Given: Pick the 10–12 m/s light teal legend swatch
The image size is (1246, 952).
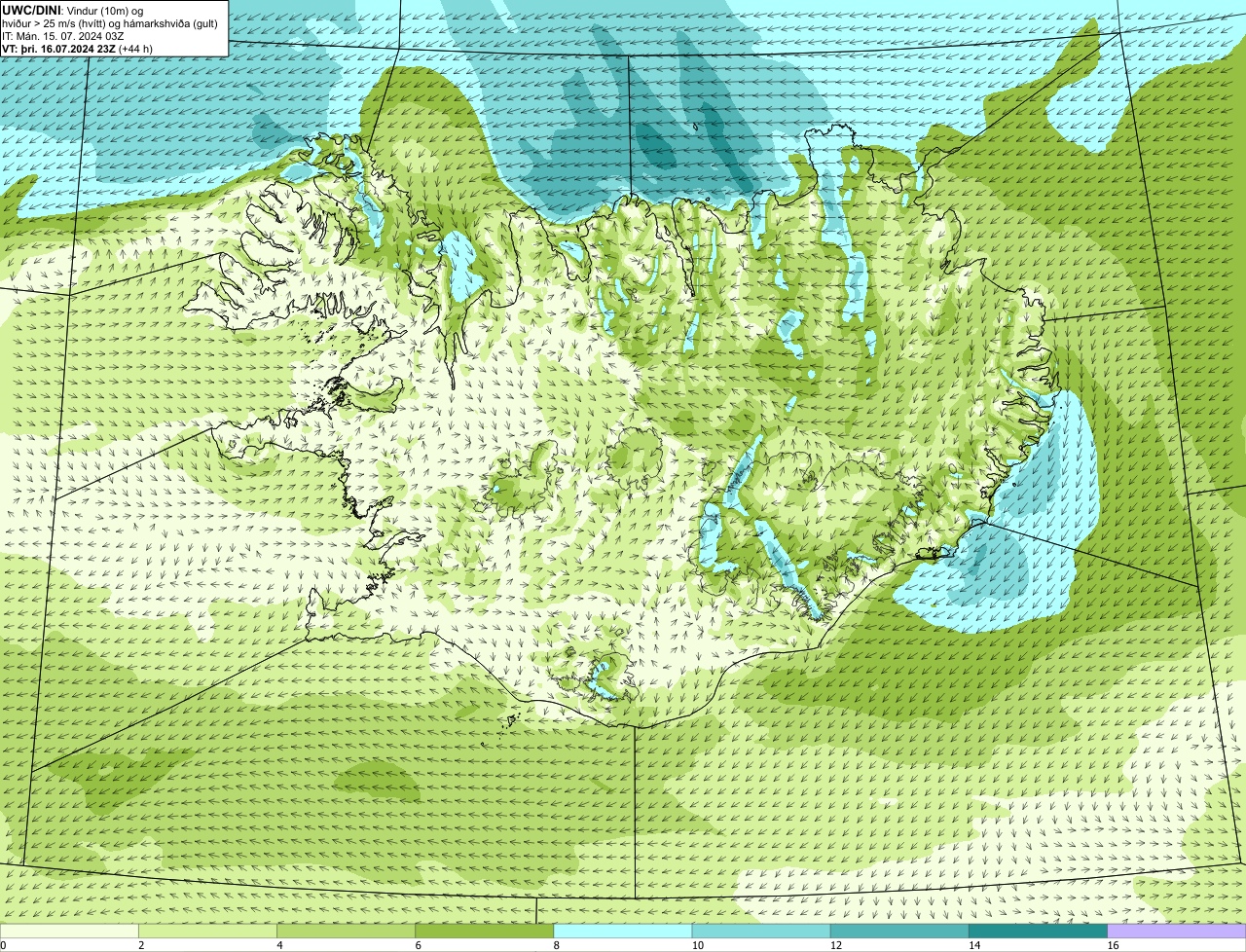Looking at the screenshot, I should pos(761,931).
